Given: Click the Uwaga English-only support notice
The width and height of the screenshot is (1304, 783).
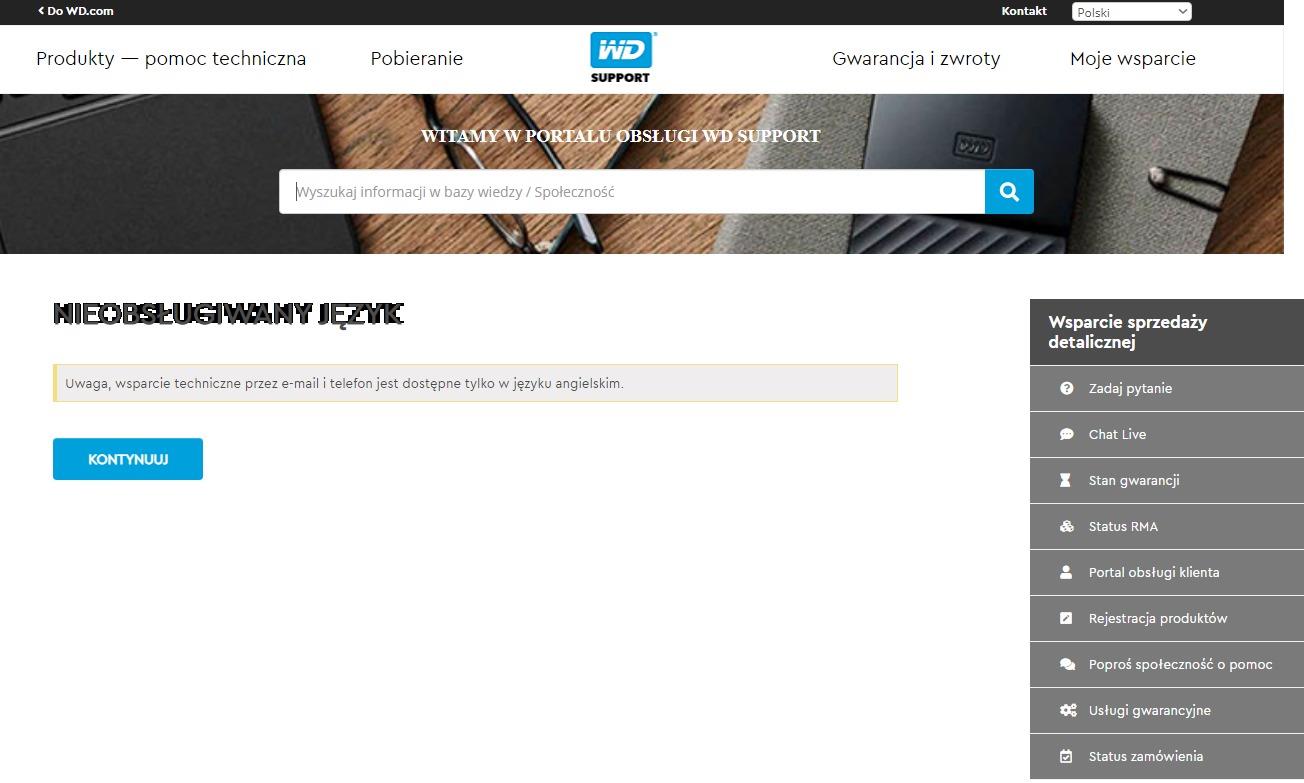Looking at the screenshot, I should click(x=475, y=383).
